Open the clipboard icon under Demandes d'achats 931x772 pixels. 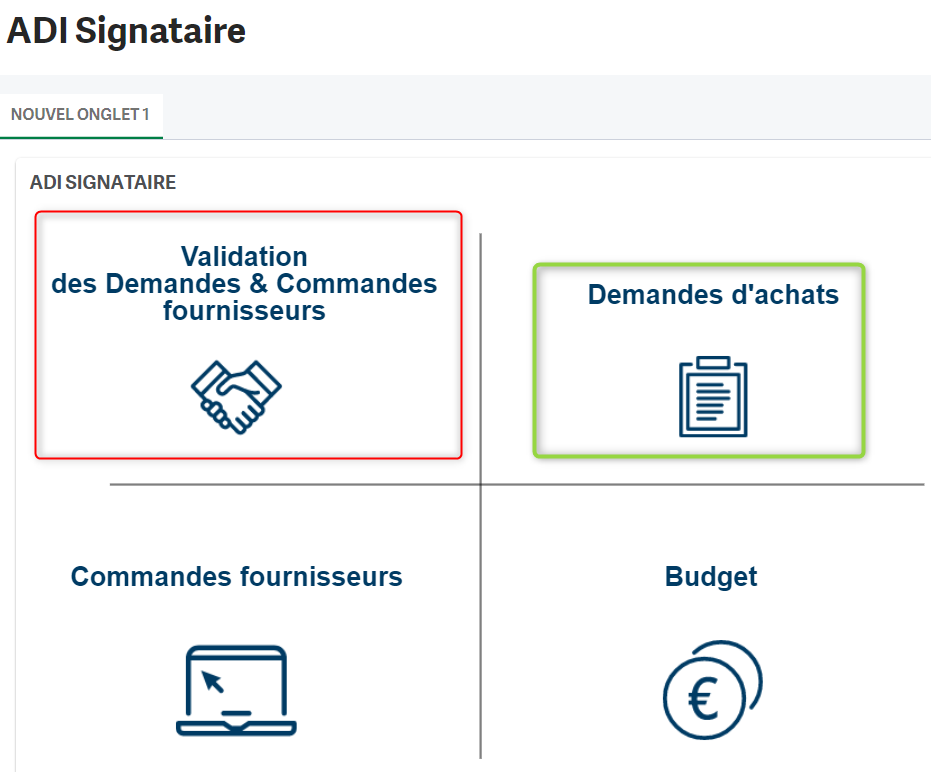(x=713, y=398)
